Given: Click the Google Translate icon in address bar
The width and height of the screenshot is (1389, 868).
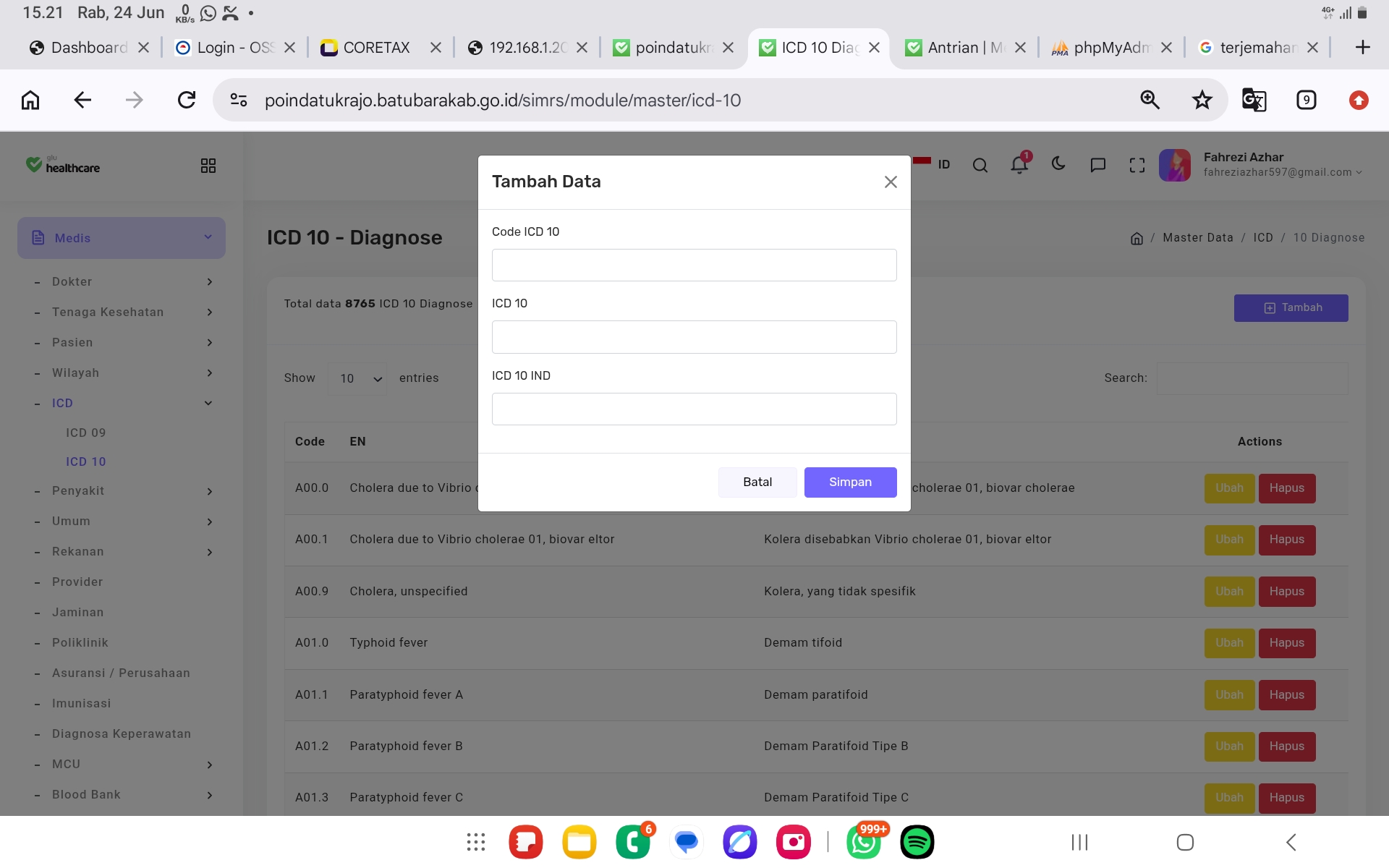Looking at the screenshot, I should 1254,100.
